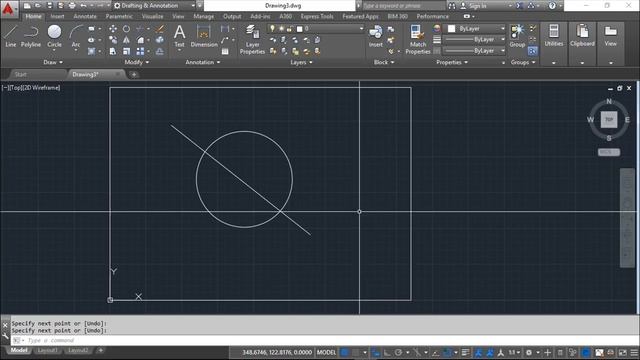Click the WCS label below ViewCube
The width and height of the screenshot is (640, 360).
pos(609,152)
